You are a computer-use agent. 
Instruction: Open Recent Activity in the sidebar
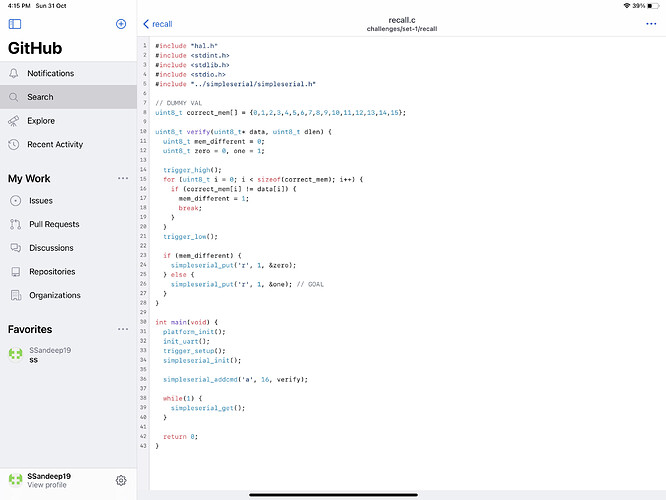coord(68,144)
